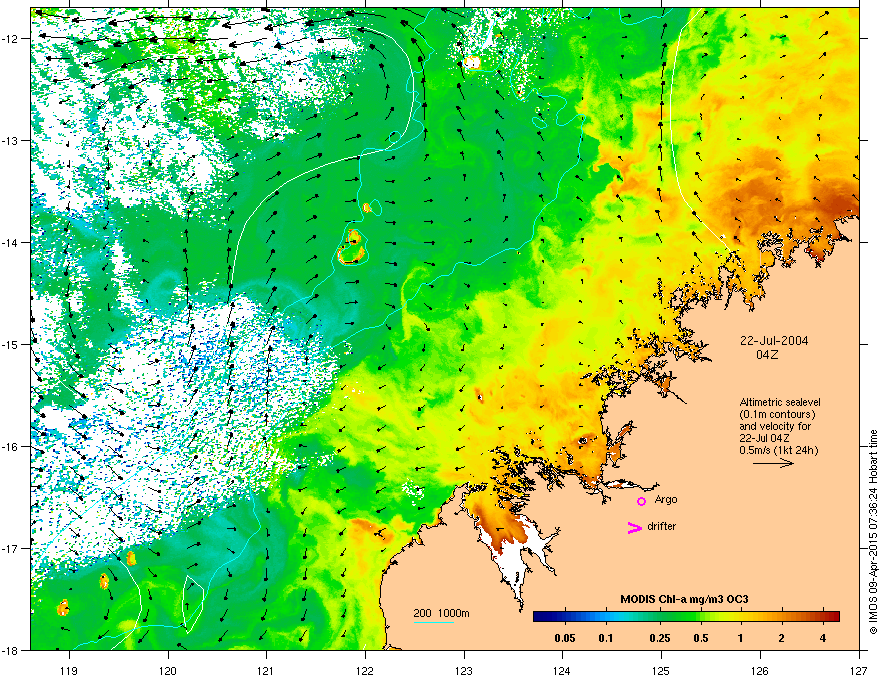
Task: Click the magenta drifter arrowhead legend symbol
Action: (635, 527)
